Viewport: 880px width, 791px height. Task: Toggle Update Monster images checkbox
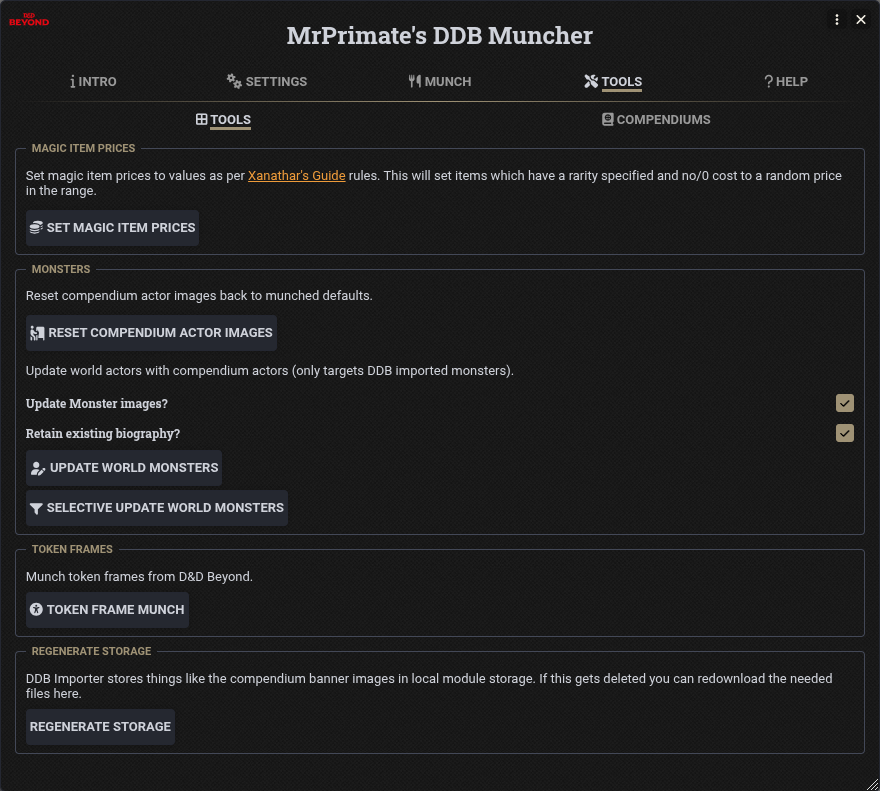[x=845, y=403]
